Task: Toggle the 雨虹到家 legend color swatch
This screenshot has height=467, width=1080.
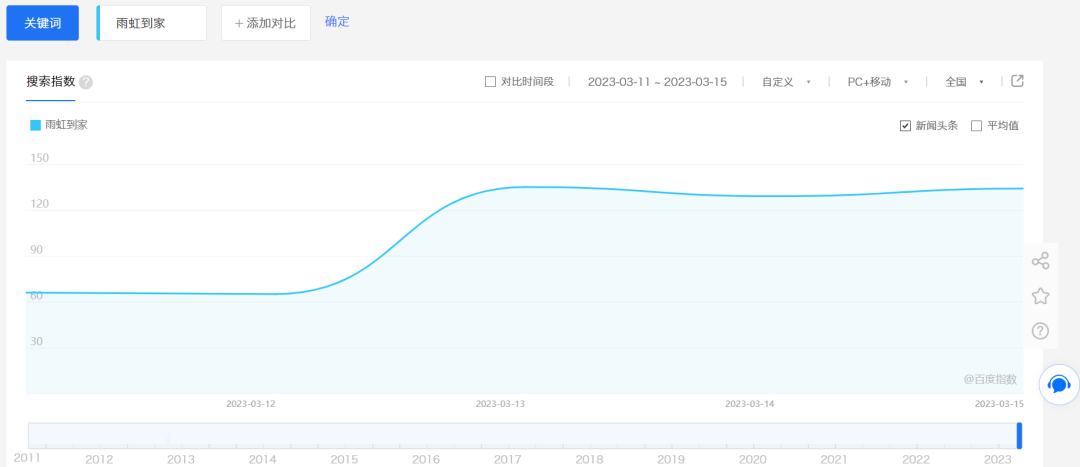Action: pyautogui.click(x=35, y=125)
